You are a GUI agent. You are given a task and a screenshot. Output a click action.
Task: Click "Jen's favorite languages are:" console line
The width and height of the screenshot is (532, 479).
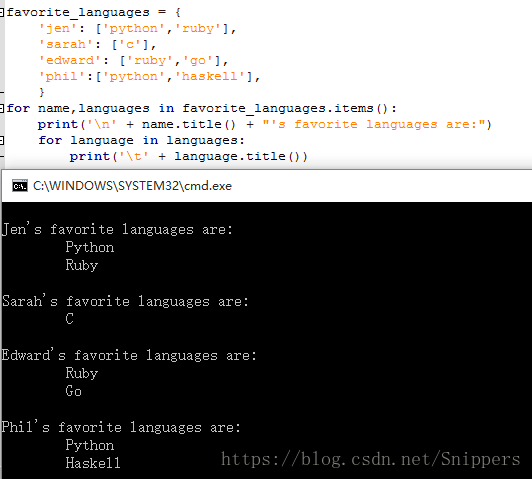[x=117, y=229]
